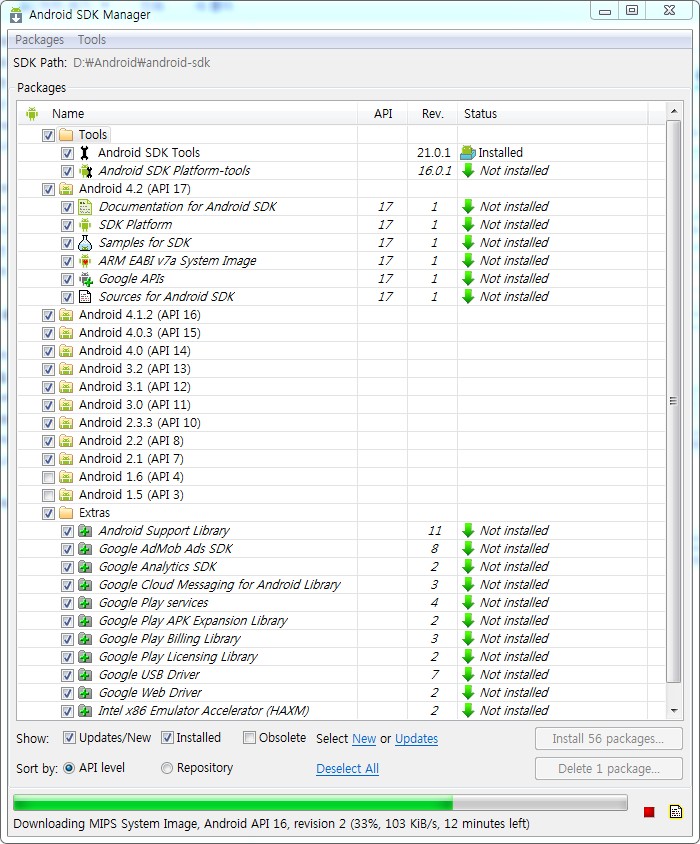Click the android icon in the Name header
Image resolution: width=700 pixels, height=844 pixels.
pos(32,114)
